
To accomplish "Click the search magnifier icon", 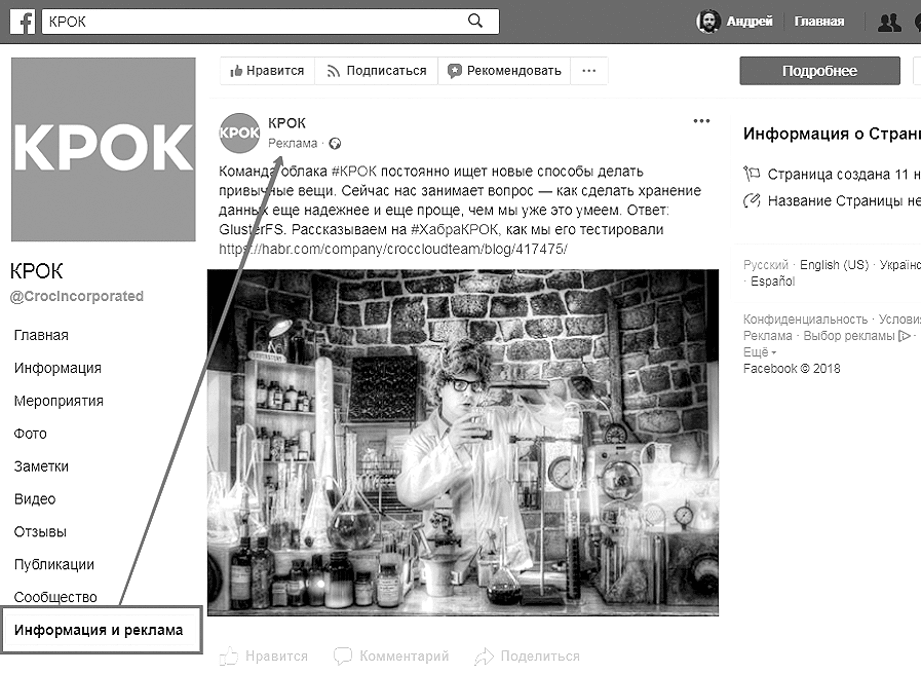I will pos(475,21).
